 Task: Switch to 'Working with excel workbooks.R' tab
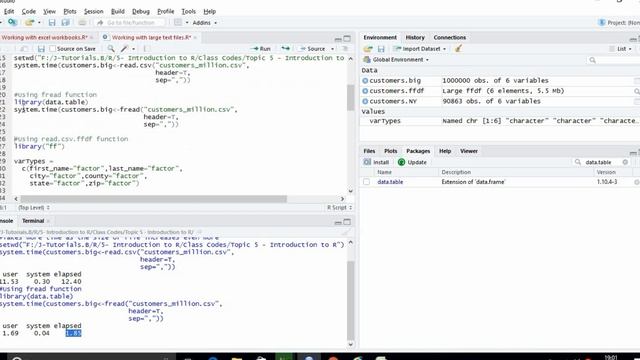coord(44,38)
